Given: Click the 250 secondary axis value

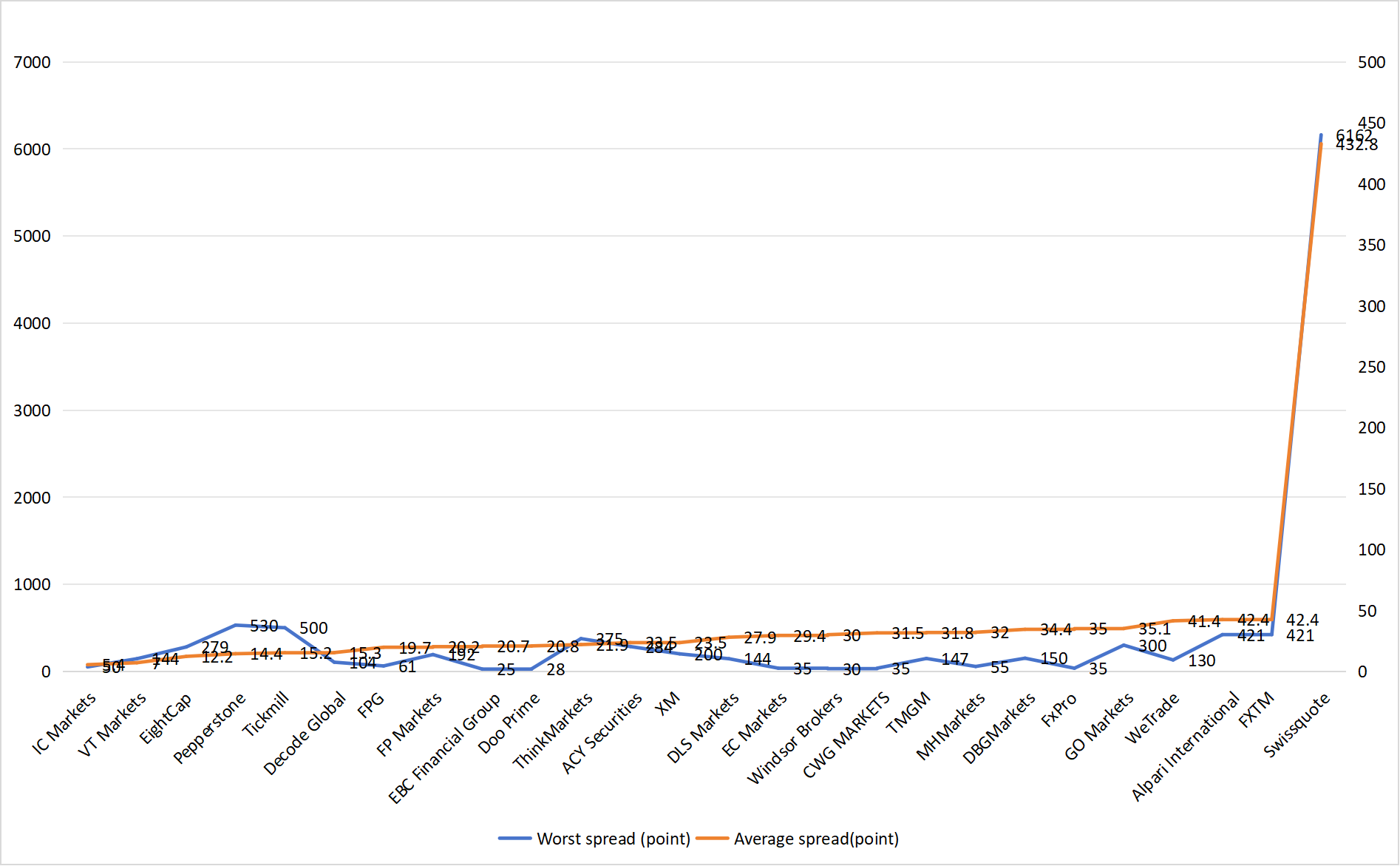Looking at the screenshot, I should coord(1372,367).
